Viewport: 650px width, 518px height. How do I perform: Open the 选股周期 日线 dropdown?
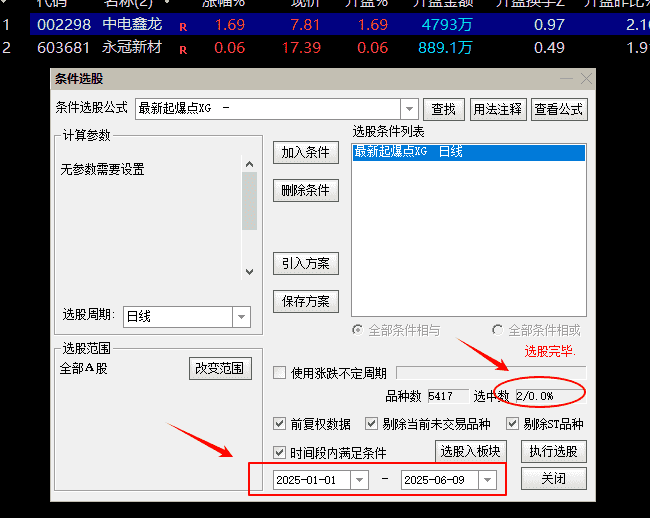pos(241,317)
